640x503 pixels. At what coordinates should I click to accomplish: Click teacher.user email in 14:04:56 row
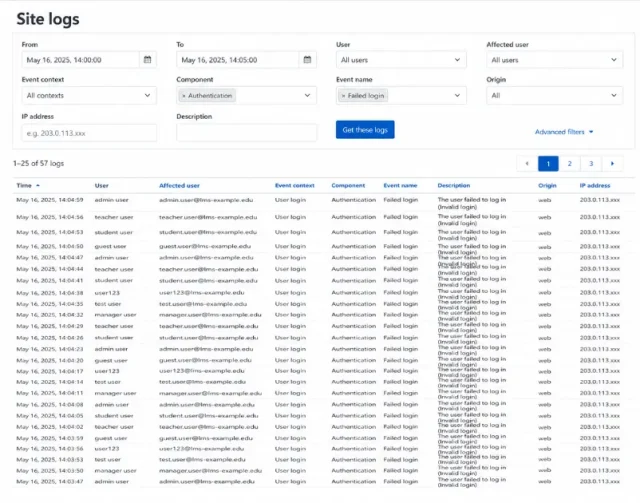point(208,217)
